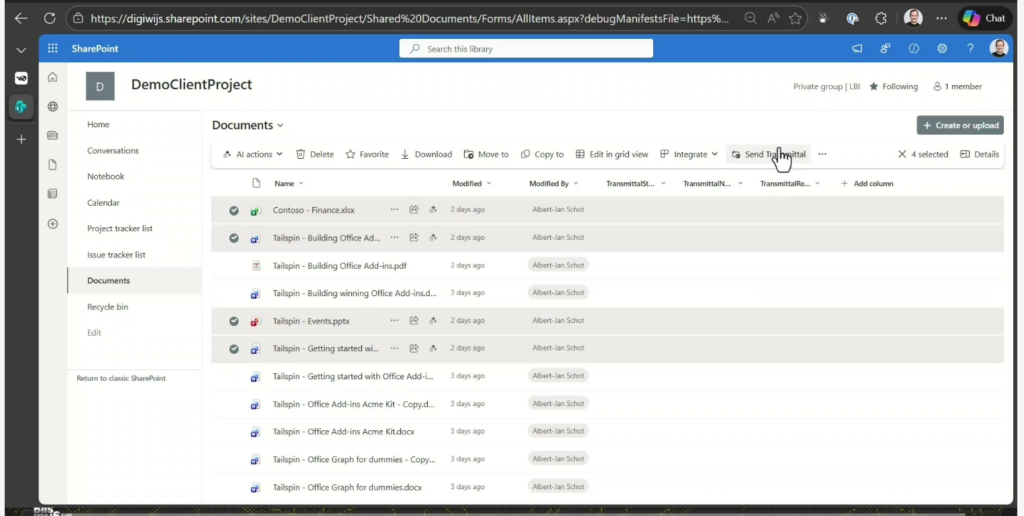Open the megaphone news icon in the SharePoint header
Image resolution: width=1024 pixels, height=516 pixels.
click(x=857, y=48)
